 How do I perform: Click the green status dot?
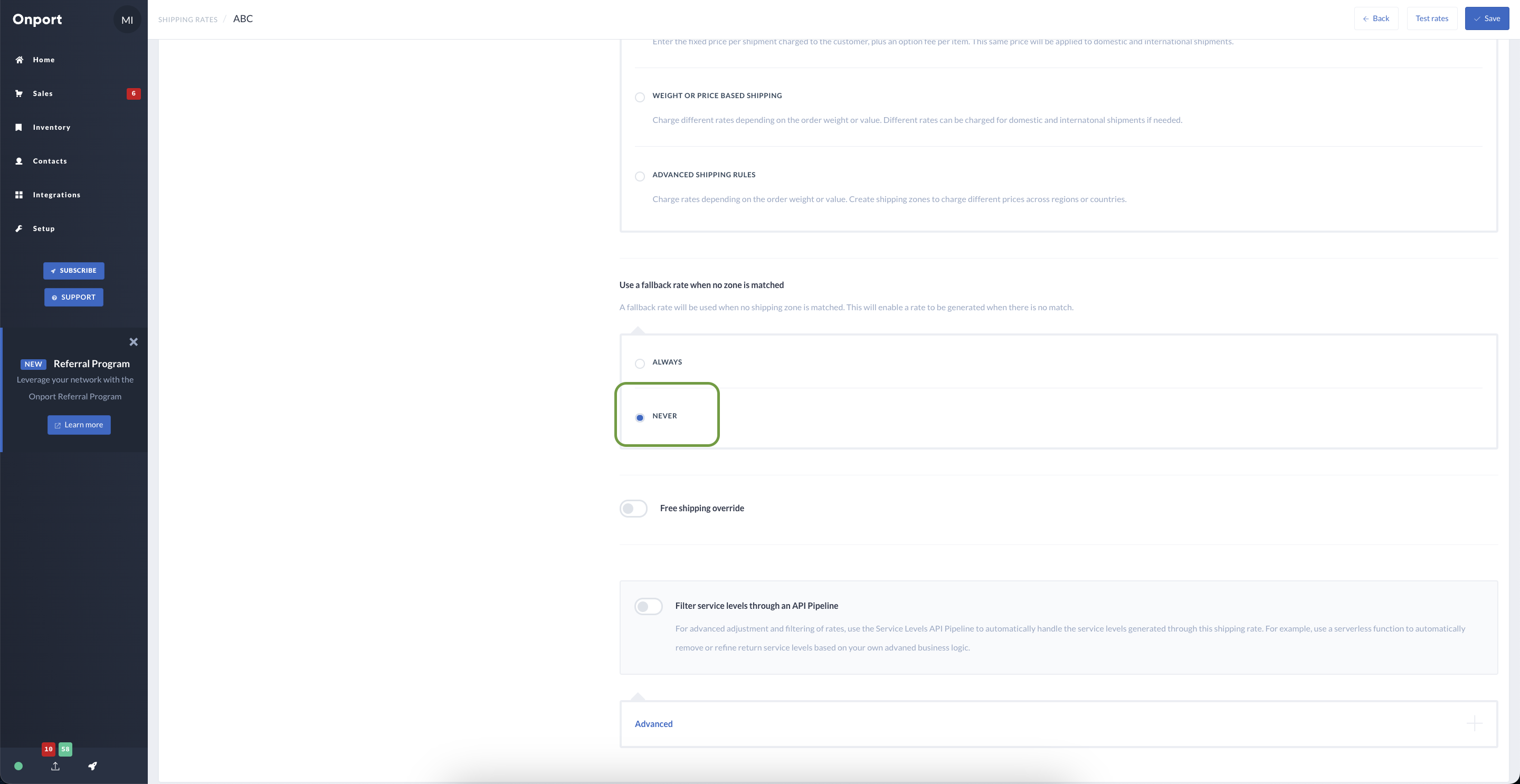click(x=18, y=766)
